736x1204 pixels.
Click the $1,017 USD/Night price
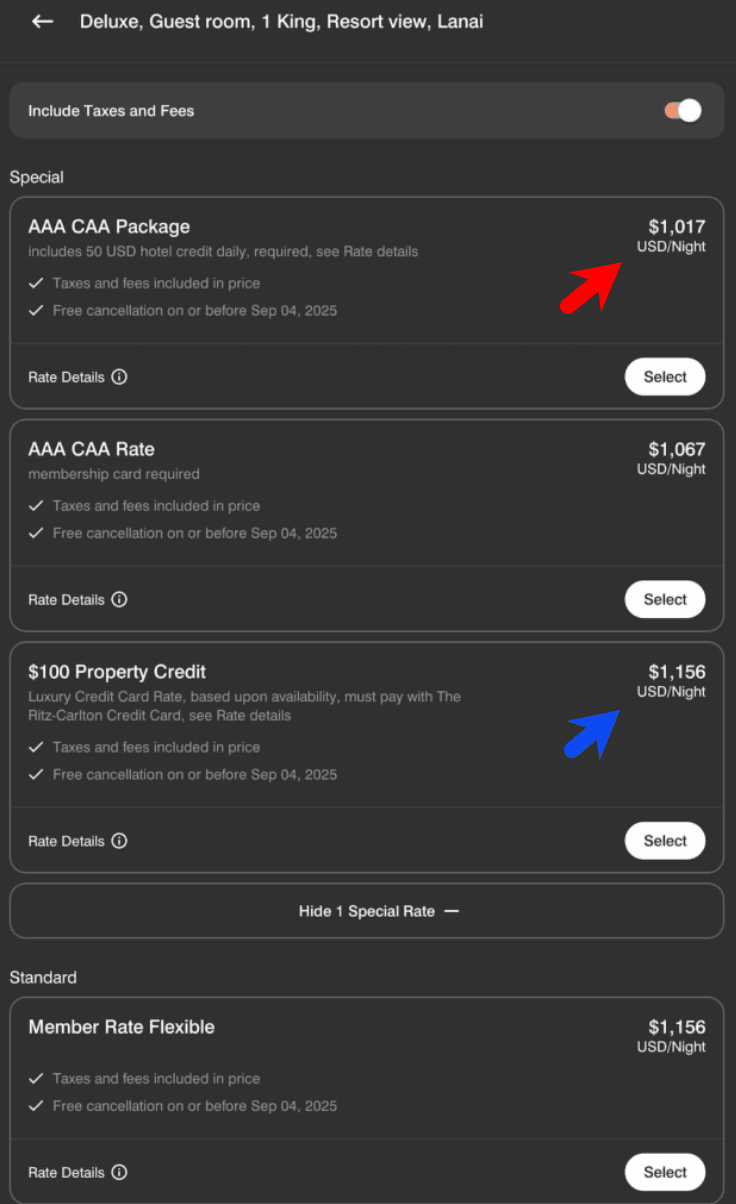(x=675, y=235)
